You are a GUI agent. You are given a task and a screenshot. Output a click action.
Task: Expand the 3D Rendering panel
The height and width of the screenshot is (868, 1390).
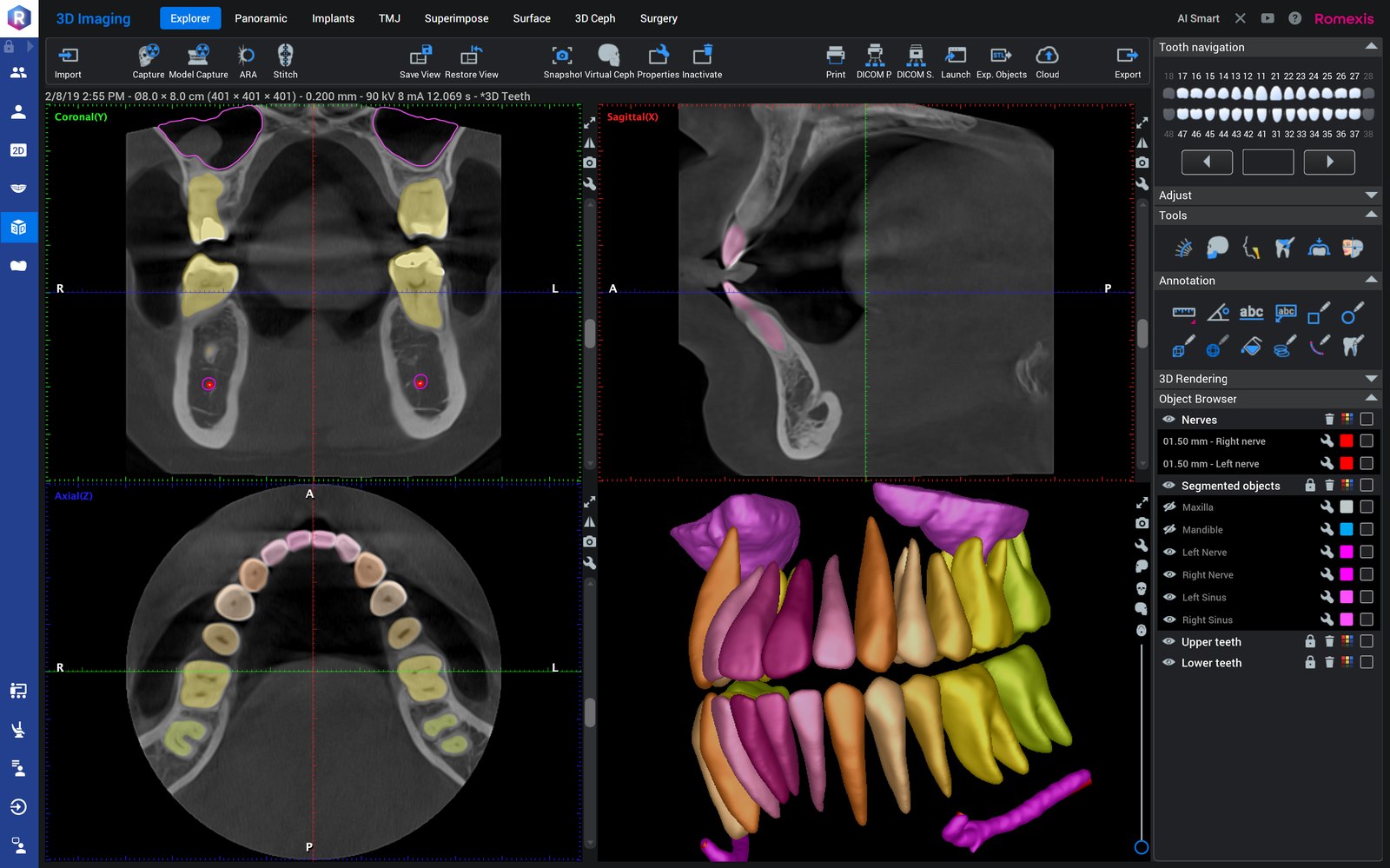pos(1371,379)
